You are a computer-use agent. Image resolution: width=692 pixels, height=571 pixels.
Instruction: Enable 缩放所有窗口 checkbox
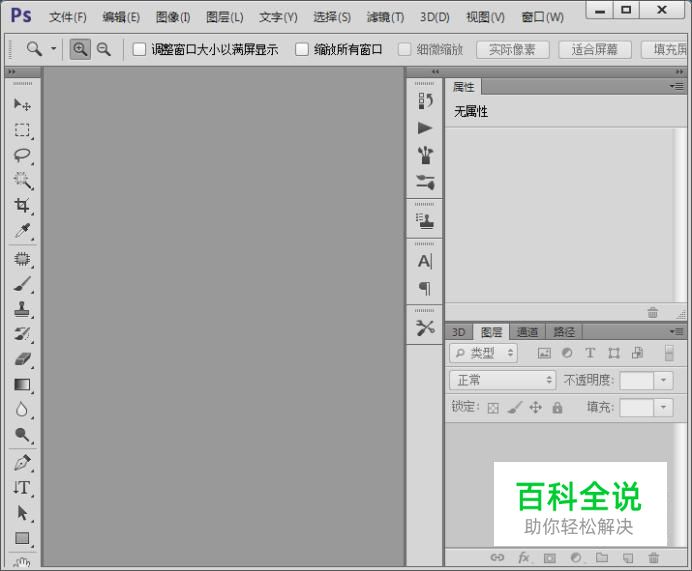pyautogui.click(x=301, y=49)
